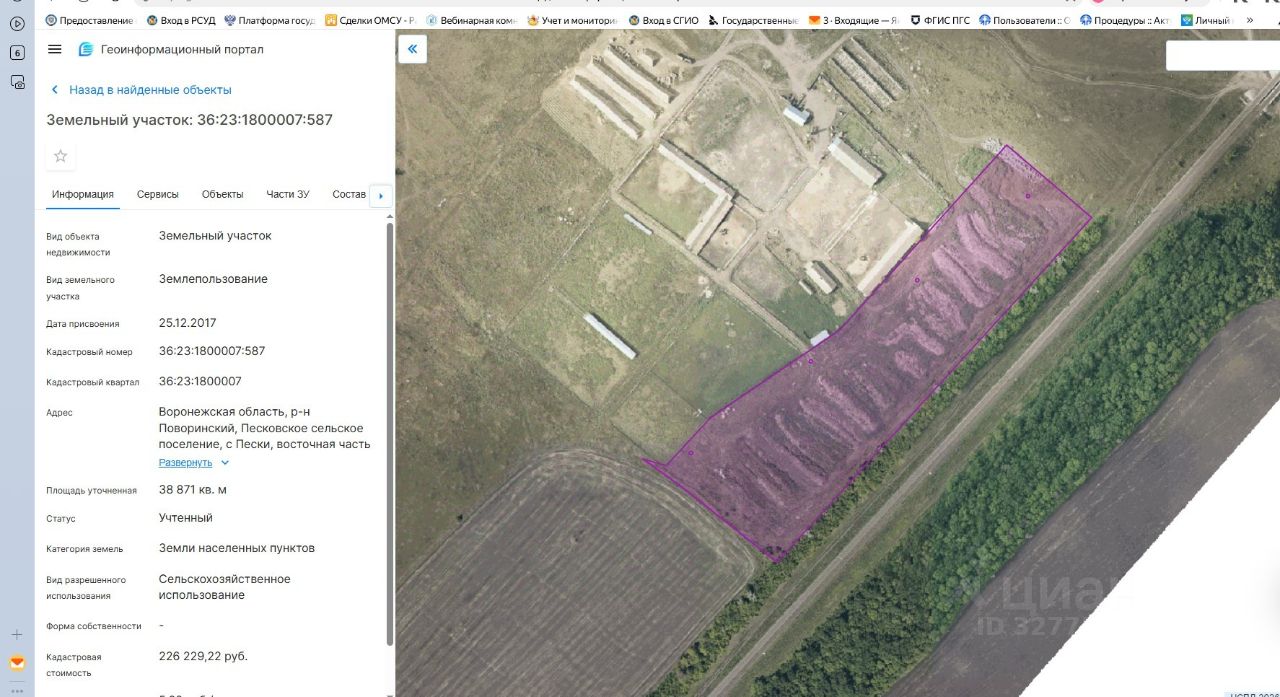1280x697 pixels.
Task: Switch to the Сервисы tab
Action: click(158, 194)
